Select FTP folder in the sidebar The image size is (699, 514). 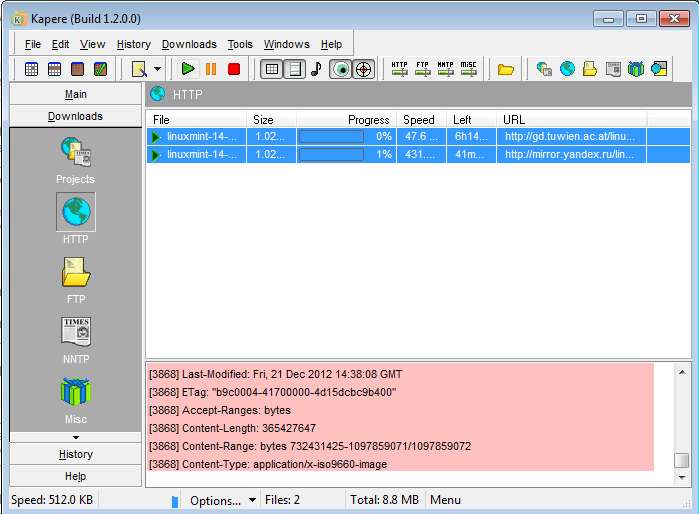click(x=75, y=280)
